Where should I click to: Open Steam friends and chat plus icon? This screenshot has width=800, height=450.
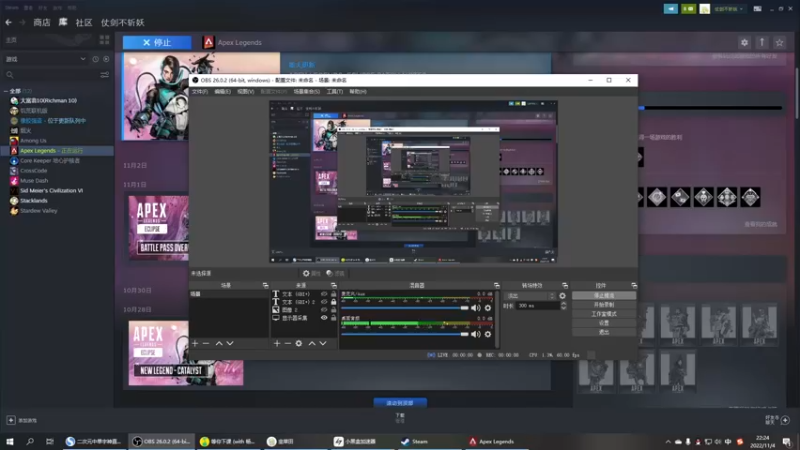coord(785,420)
